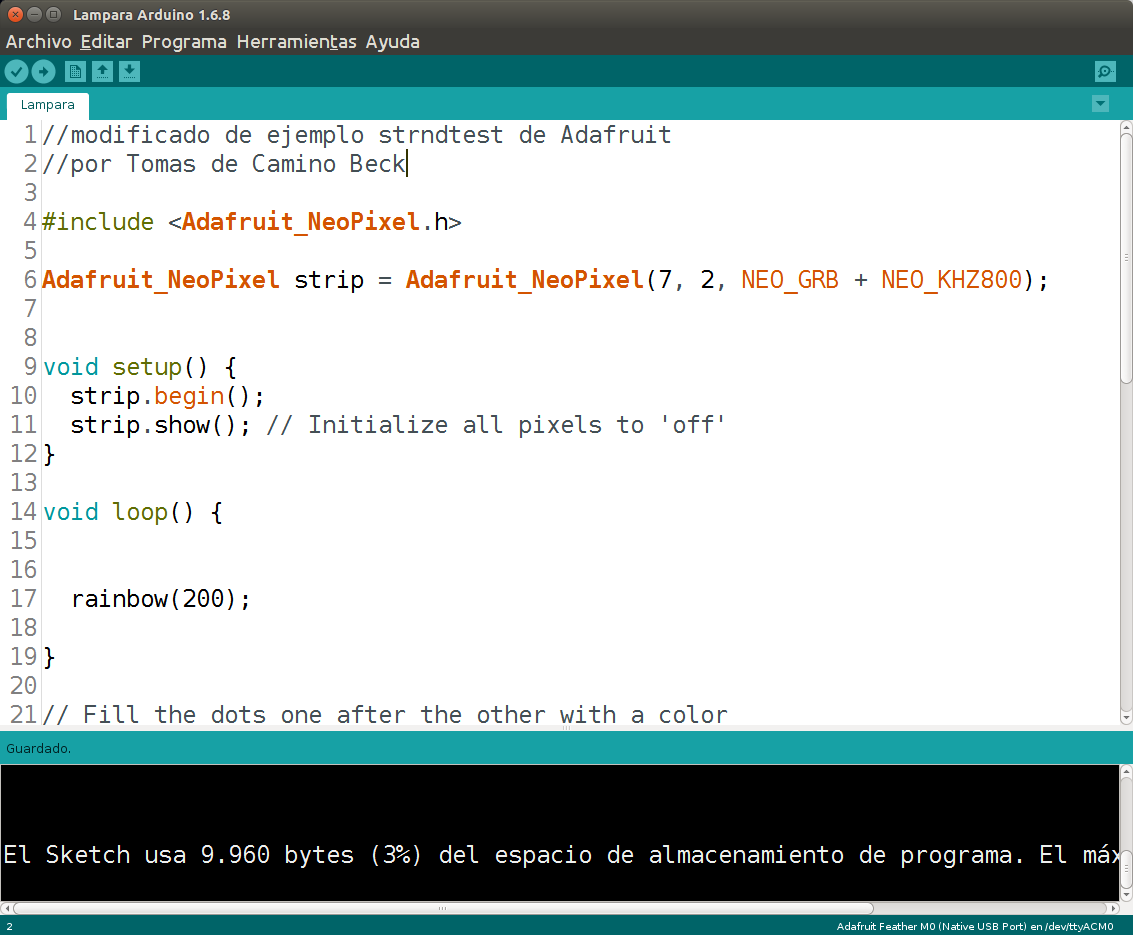Click the 'NEO_GRB' constant
Viewport: 1133px width, 935px height.
pyautogui.click(x=790, y=280)
